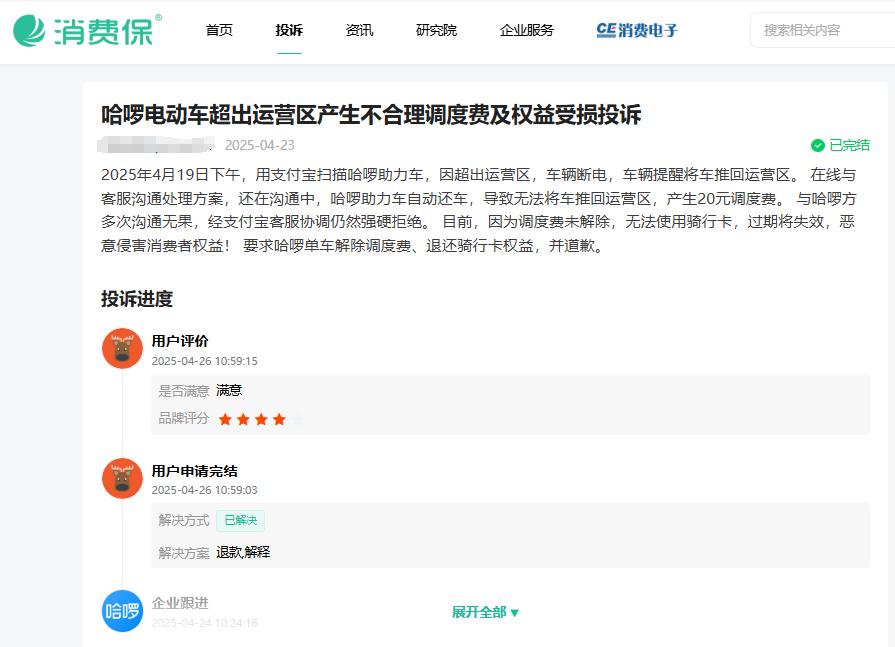The image size is (895, 647).
Task: Click timestamp 2025-04-26 10:59:03
Action: point(204,490)
